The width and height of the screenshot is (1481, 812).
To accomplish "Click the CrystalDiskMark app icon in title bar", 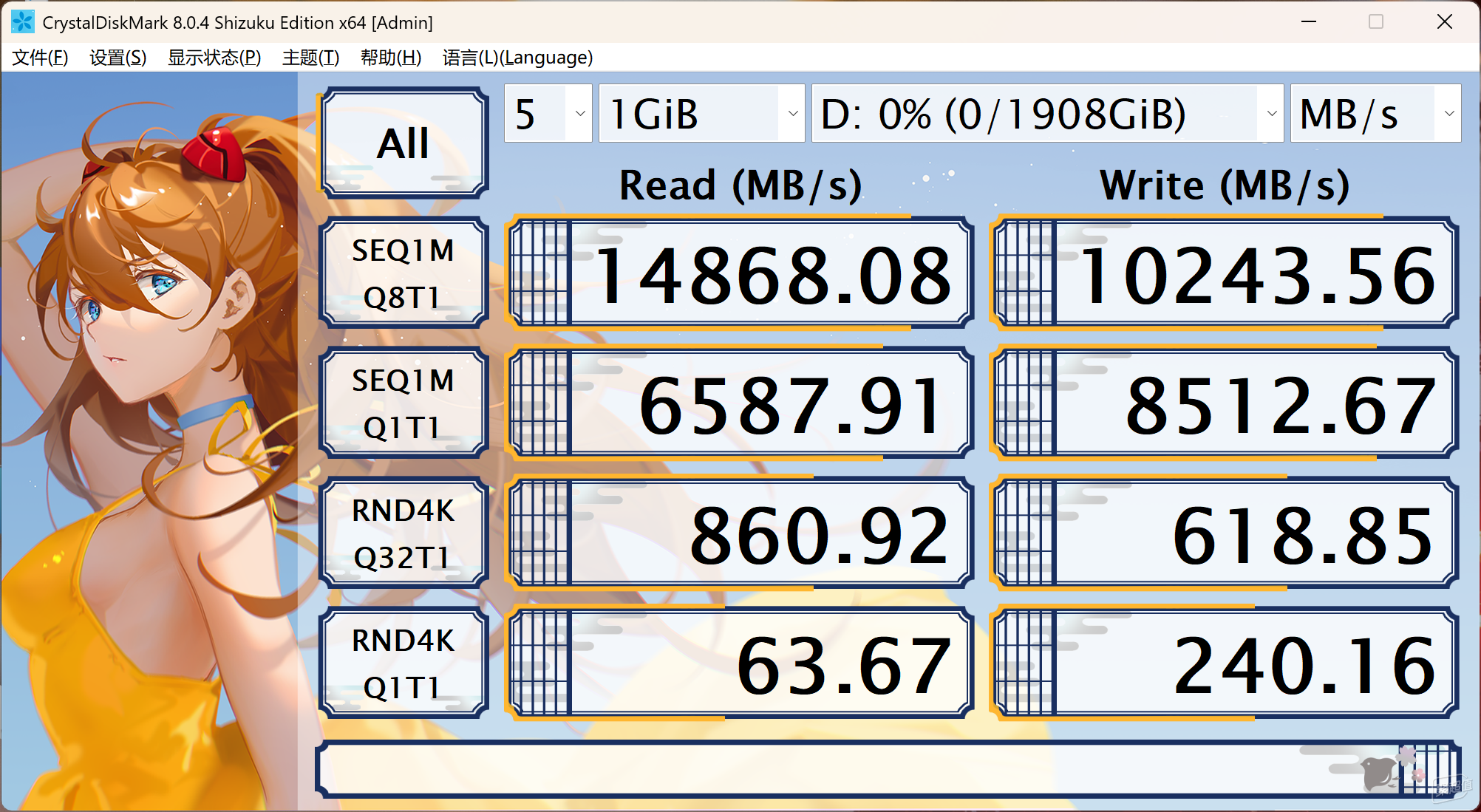I will pyautogui.click(x=23, y=22).
